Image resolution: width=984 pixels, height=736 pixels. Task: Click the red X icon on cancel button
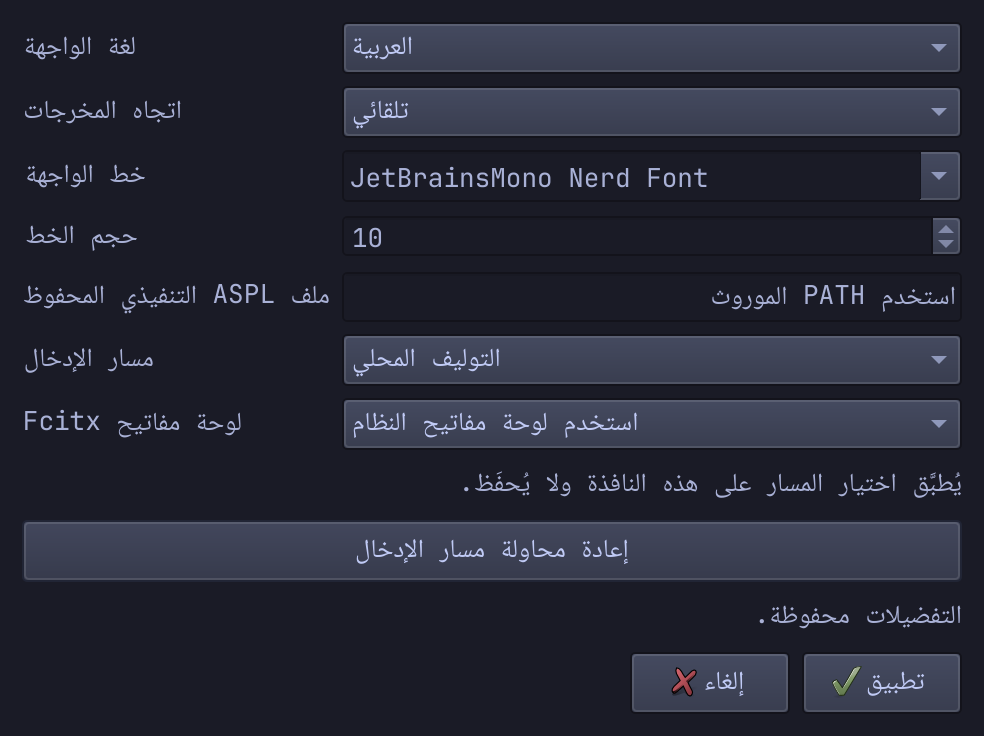[x=683, y=682]
